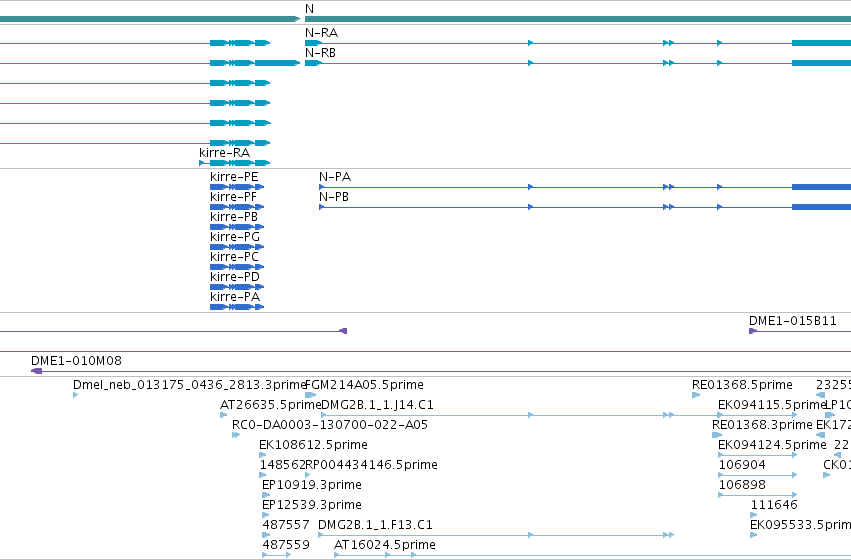Open the DMG2B.1_1.F13.C1 alignment label
This screenshot has height=560, width=851.
[376, 525]
